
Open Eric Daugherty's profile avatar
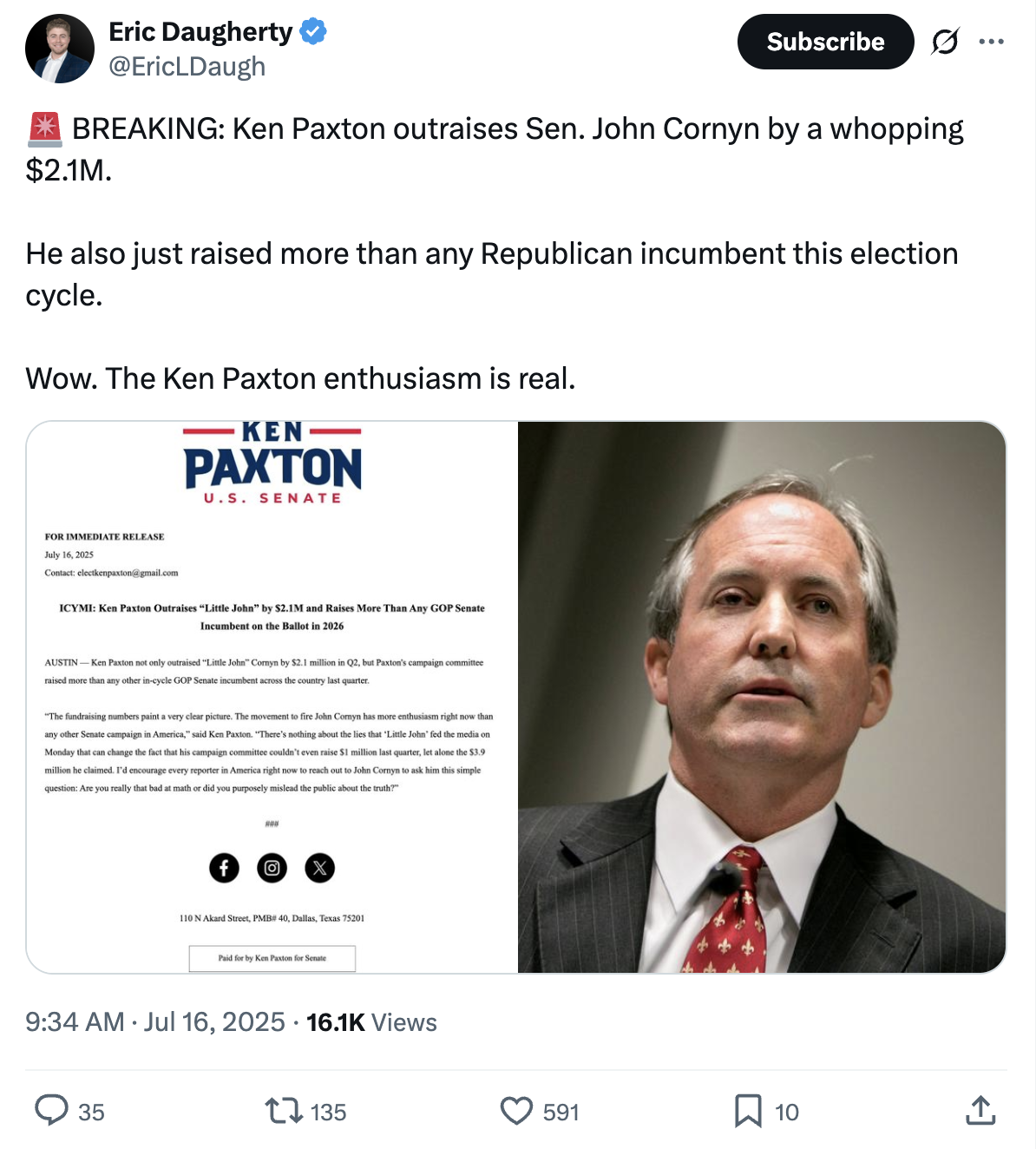click(60, 49)
